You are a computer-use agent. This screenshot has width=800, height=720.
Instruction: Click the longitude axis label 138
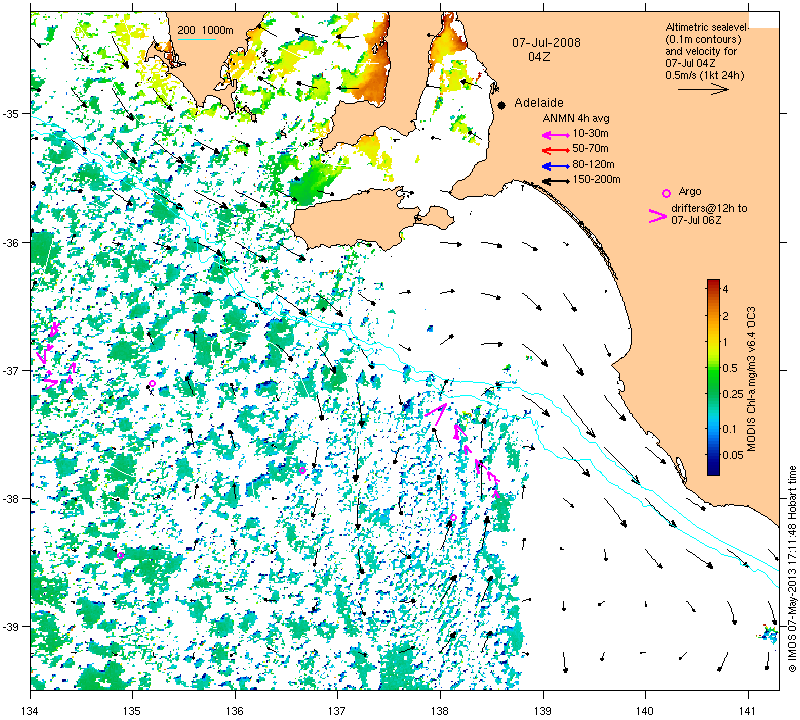(x=440, y=710)
